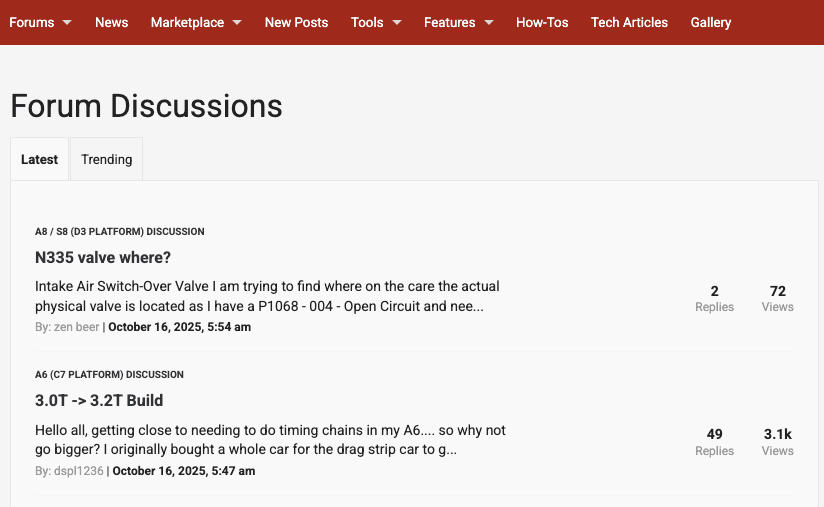This screenshot has height=507, width=824.
Task: Open the Features dropdown menu
Action: [x=458, y=22]
